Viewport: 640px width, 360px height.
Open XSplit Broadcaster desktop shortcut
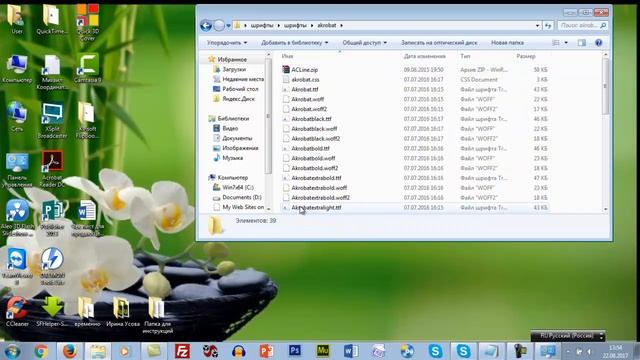[x=52, y=120]
